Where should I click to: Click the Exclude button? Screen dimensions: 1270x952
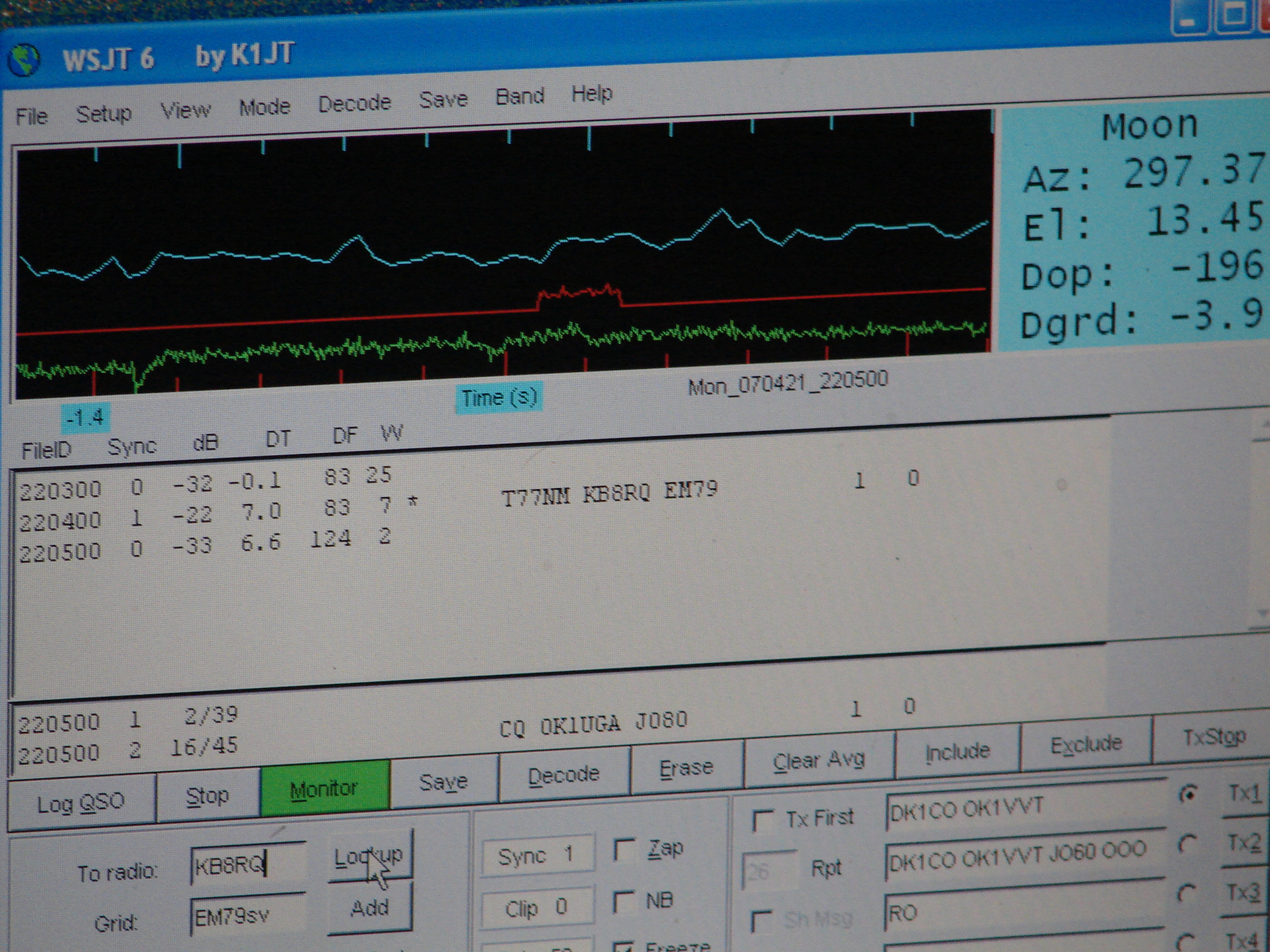point(1086,745)
